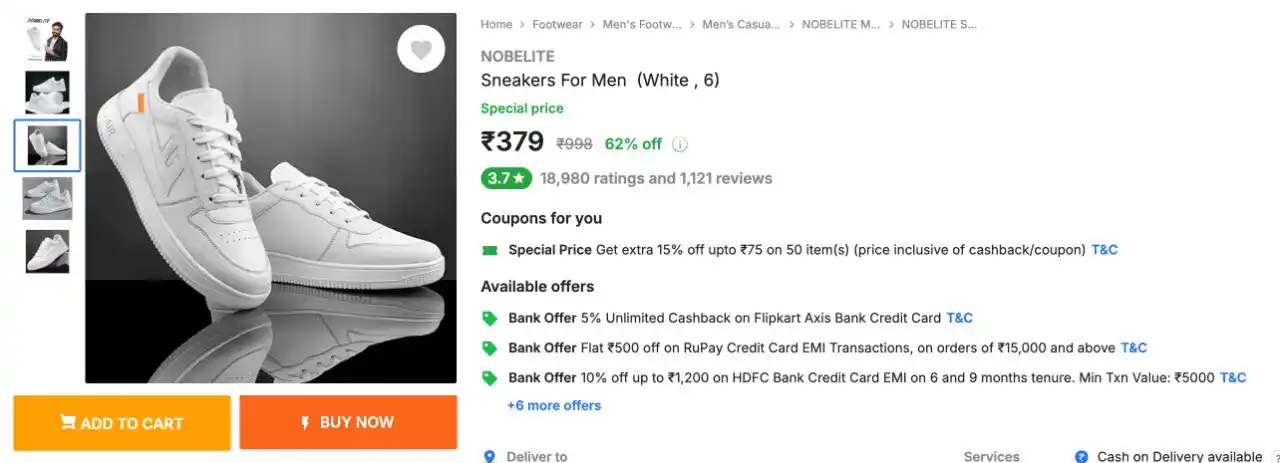Toggle the wishlist heart icon

(421, 49)
